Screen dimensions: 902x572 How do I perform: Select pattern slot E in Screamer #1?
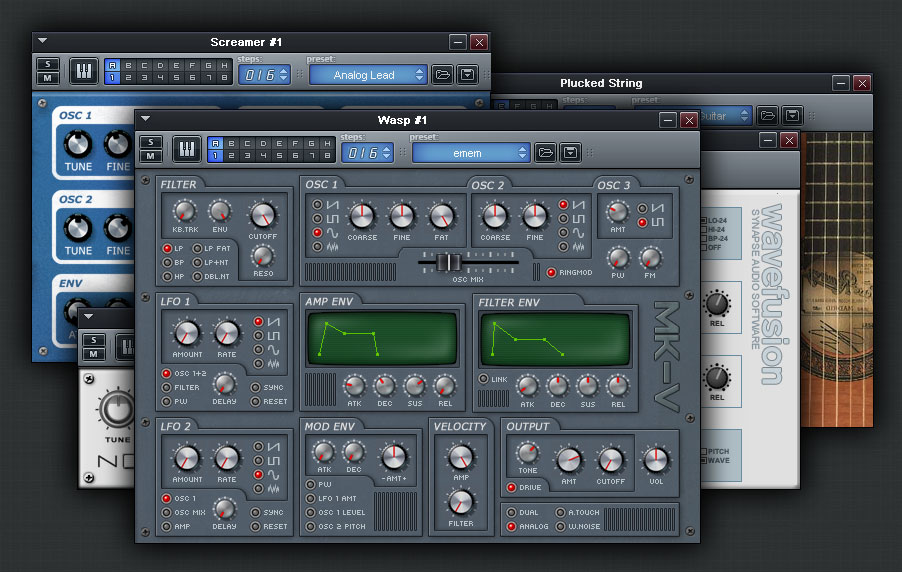(177, 66)
